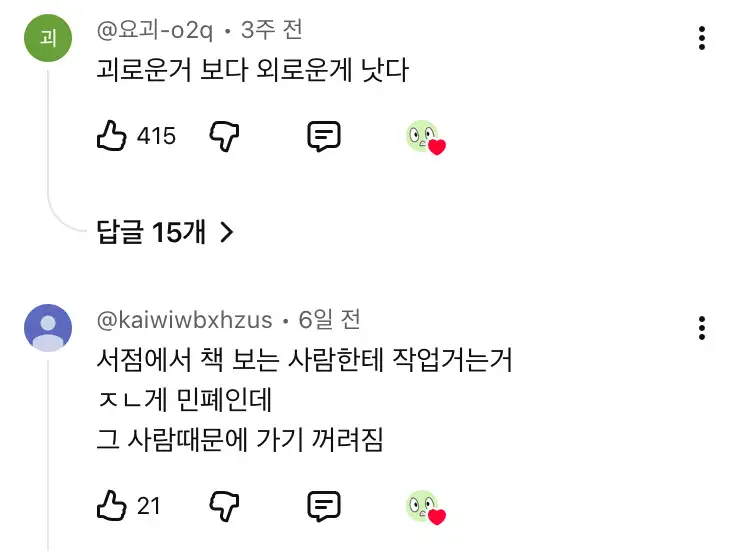The image size is (750, 551).
Task: Open the @kaiwiwbxhzus channel link
Action: [184, 320]
